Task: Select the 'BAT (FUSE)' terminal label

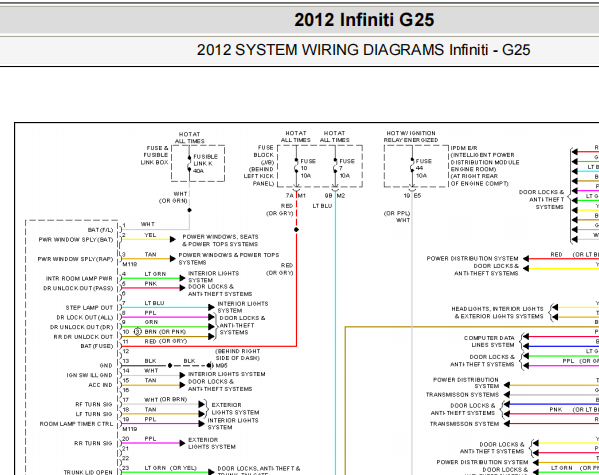Action: [x=97, y=346]
